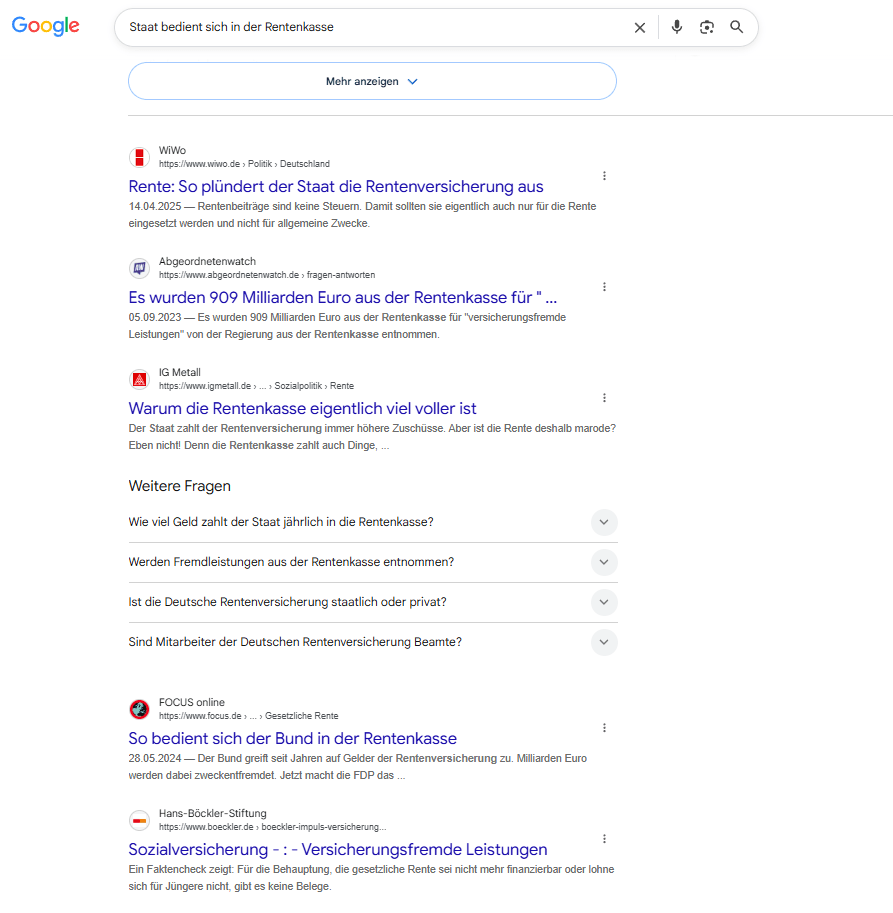The width and height of the screenshot is (893, 913).
Task: Expand 'Ist die Deutsche Rentenversicherung staatlich oder privat?'
Action: [x=373, y=602]
